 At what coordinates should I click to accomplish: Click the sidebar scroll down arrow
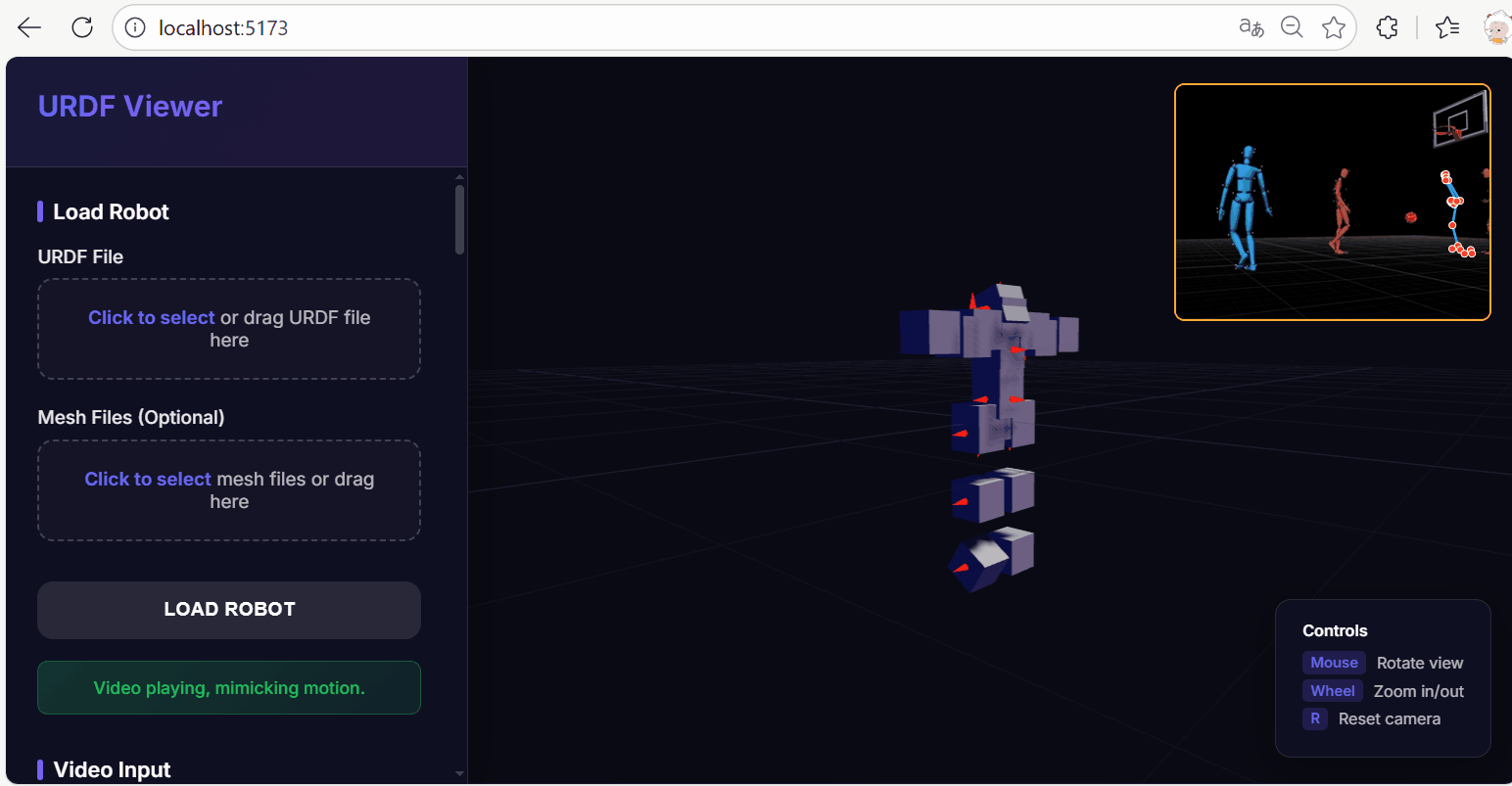pyautogui.click(x=459, y=773)
